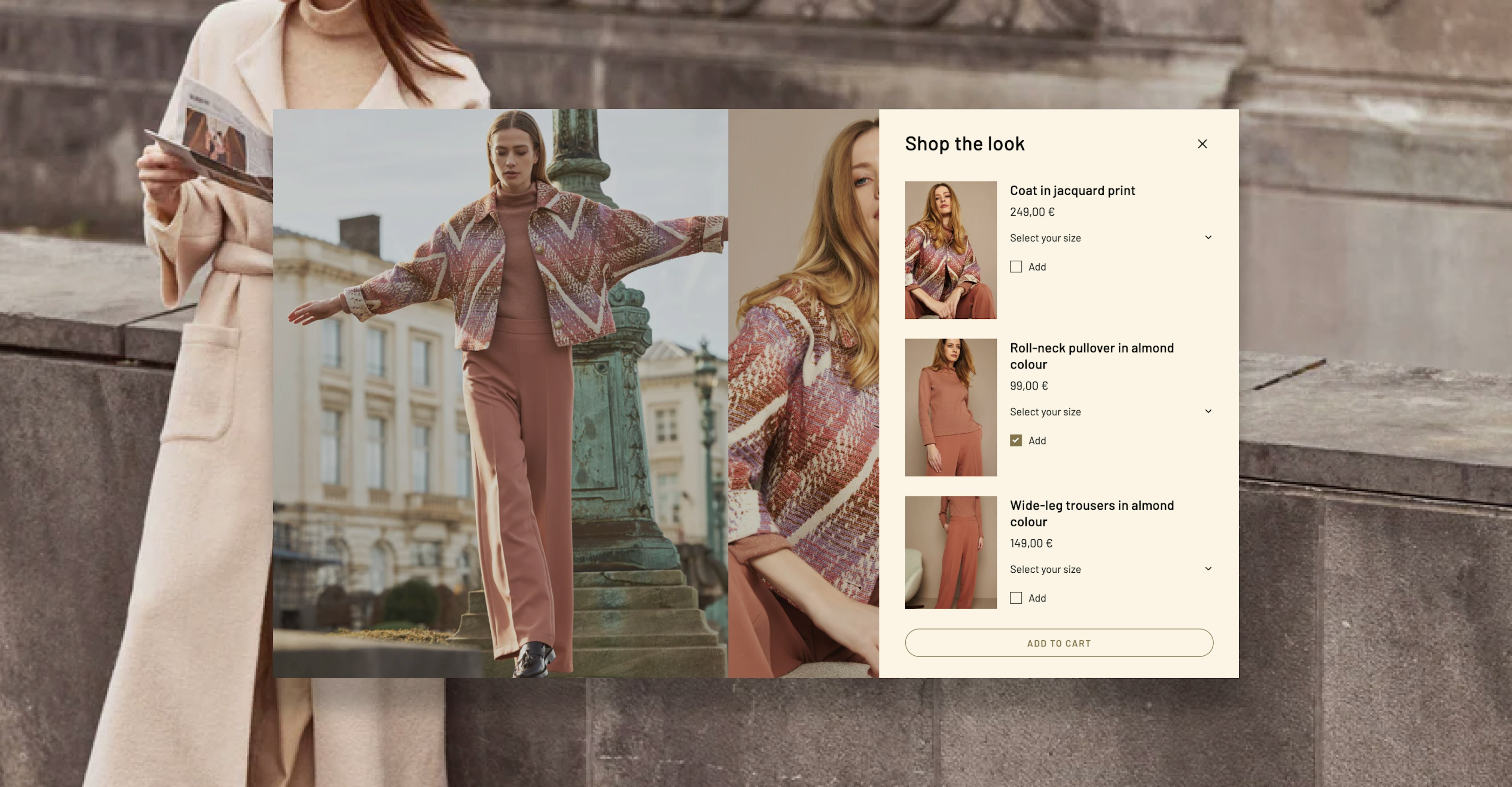Click the trousers dropdown chevron icon
The width and height of the screenshot is (1512, 787).
tap(1208, 568)
